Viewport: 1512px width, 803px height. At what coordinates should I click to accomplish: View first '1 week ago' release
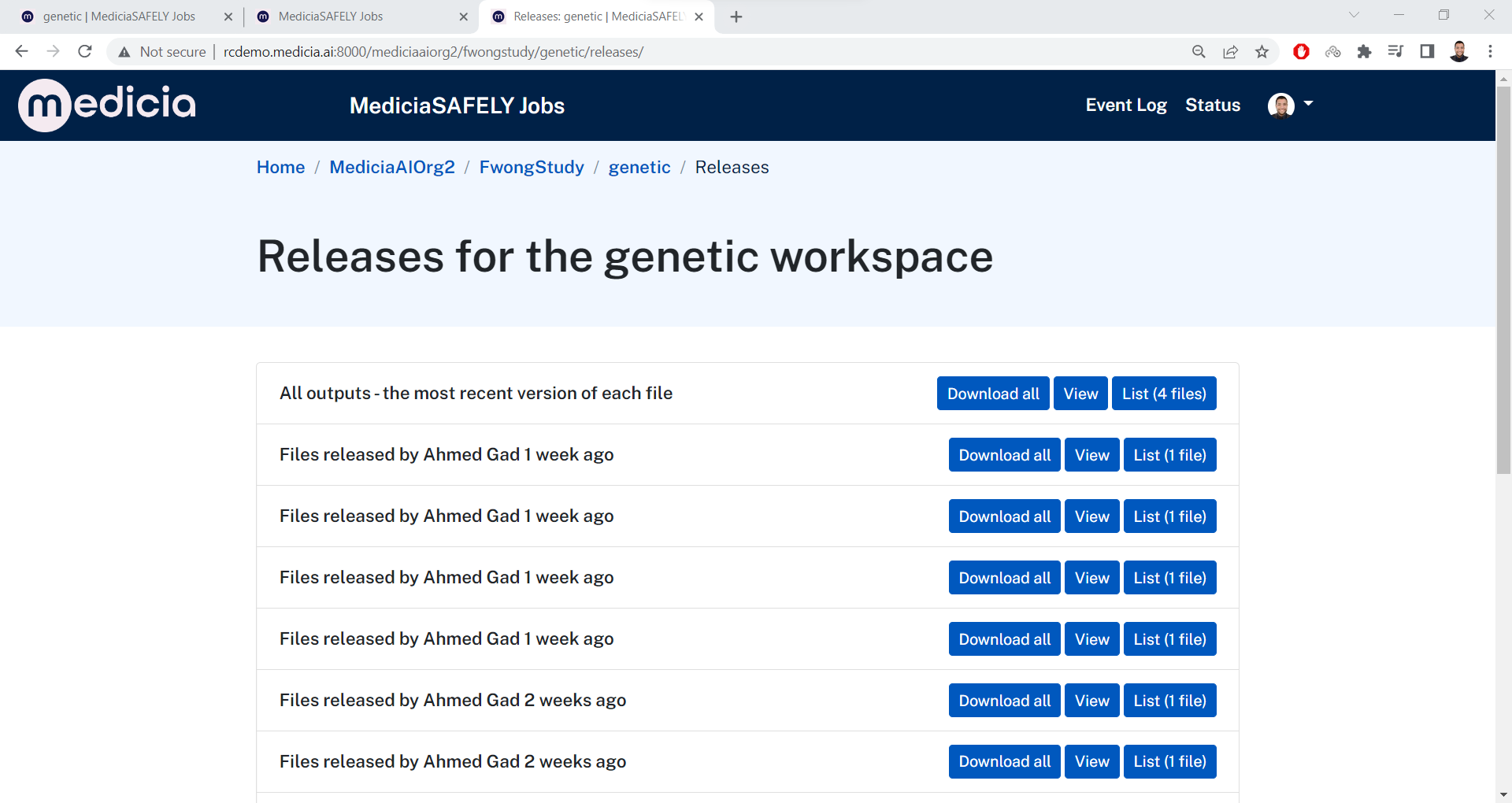click(1092, 455)
